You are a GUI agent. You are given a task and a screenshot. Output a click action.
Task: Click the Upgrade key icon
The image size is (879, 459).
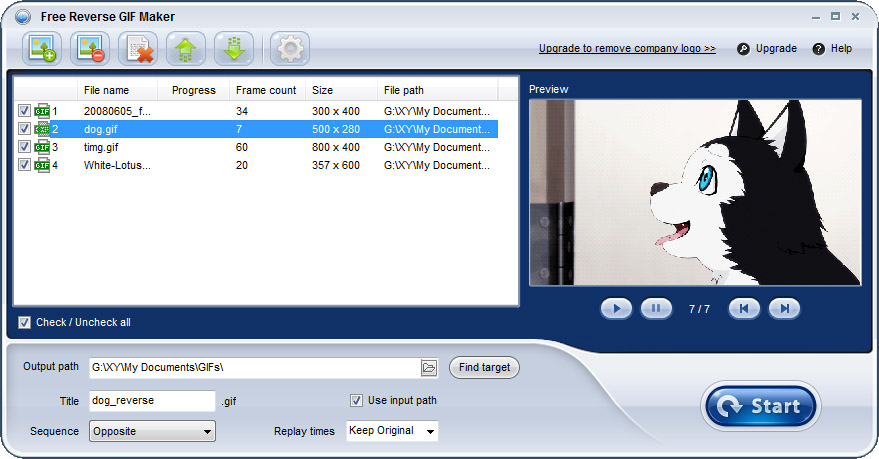pos(743,49)
